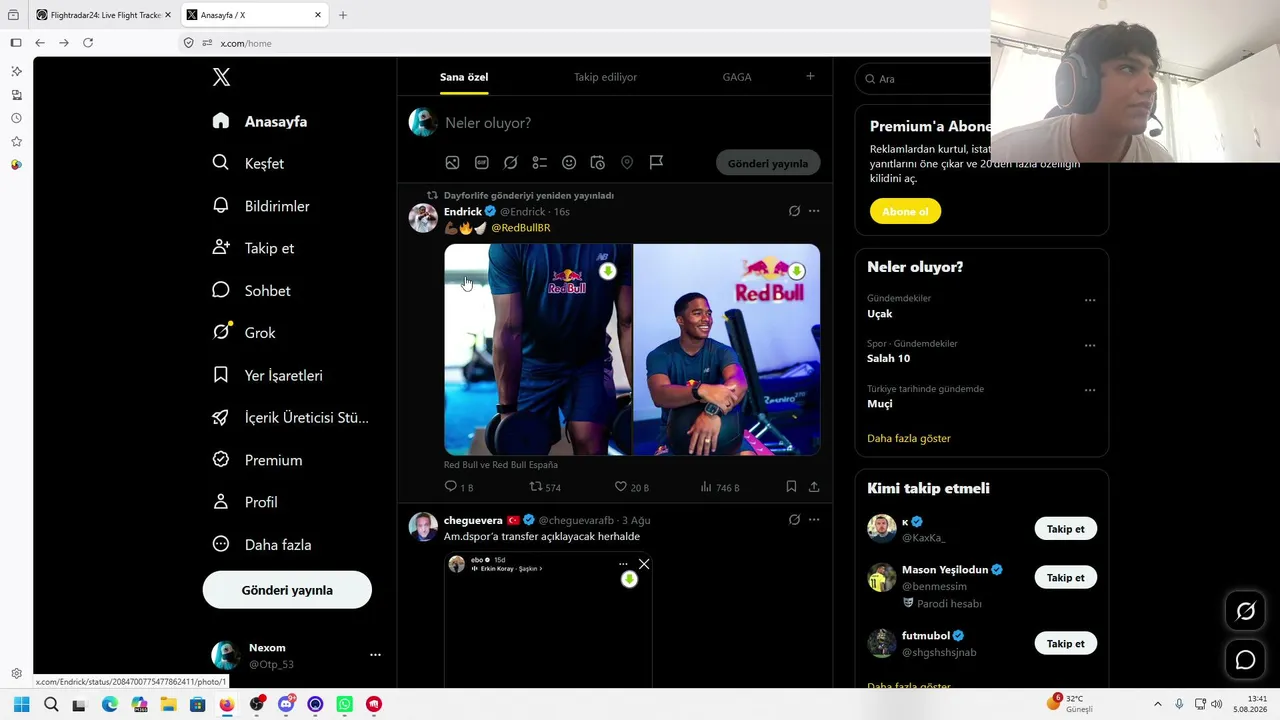Open the left Red Bull shirt photo
Screen dimensions: 1280x720
pos(538,350)
